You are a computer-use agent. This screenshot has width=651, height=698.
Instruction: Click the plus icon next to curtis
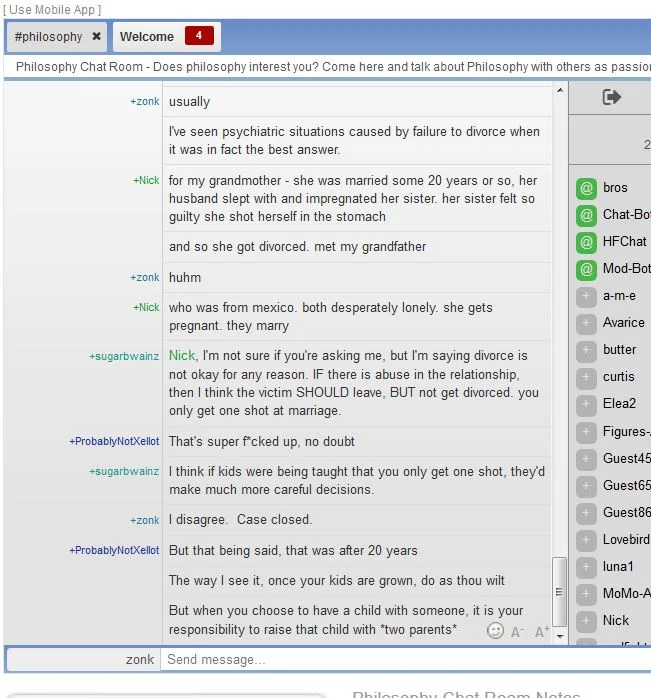click(x=586, y=378)
